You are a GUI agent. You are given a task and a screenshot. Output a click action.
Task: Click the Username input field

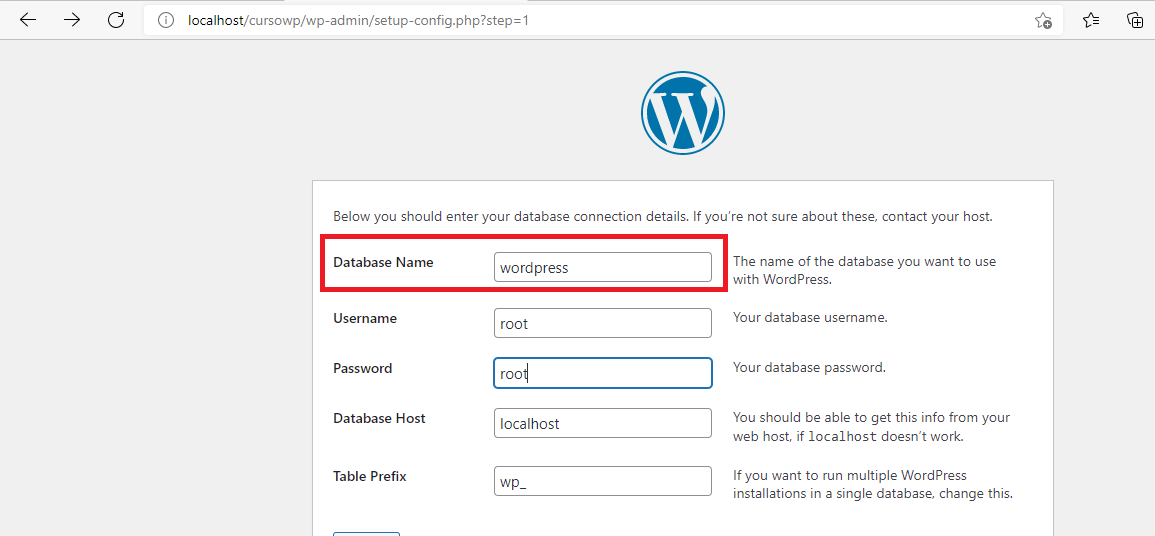[603, 323]
